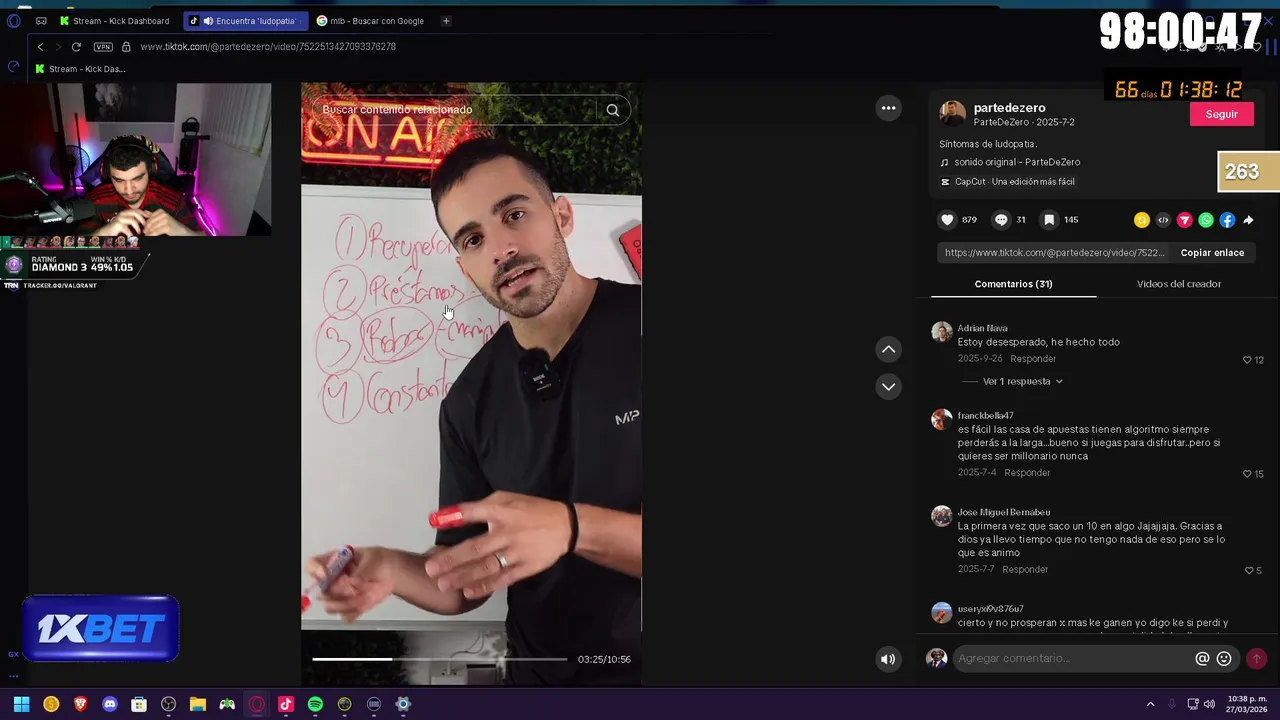Like Adrian Nava's comment
The image size is (1280, 720).
[1247, 360]
